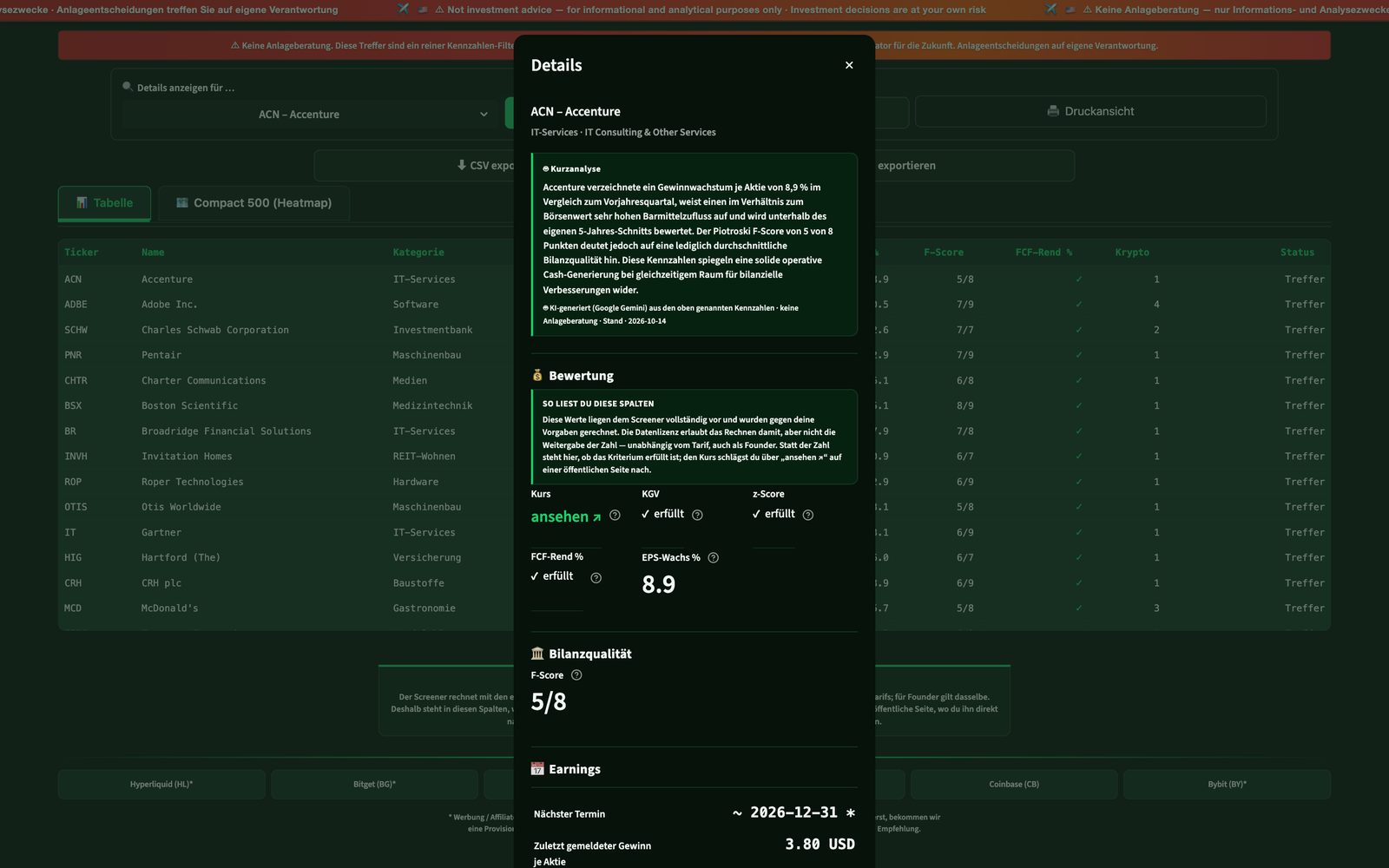This screenshot has height=868, width=1389.
Task: Click the Bilanzqualität bank building icon
Action: tap(537, 654)
